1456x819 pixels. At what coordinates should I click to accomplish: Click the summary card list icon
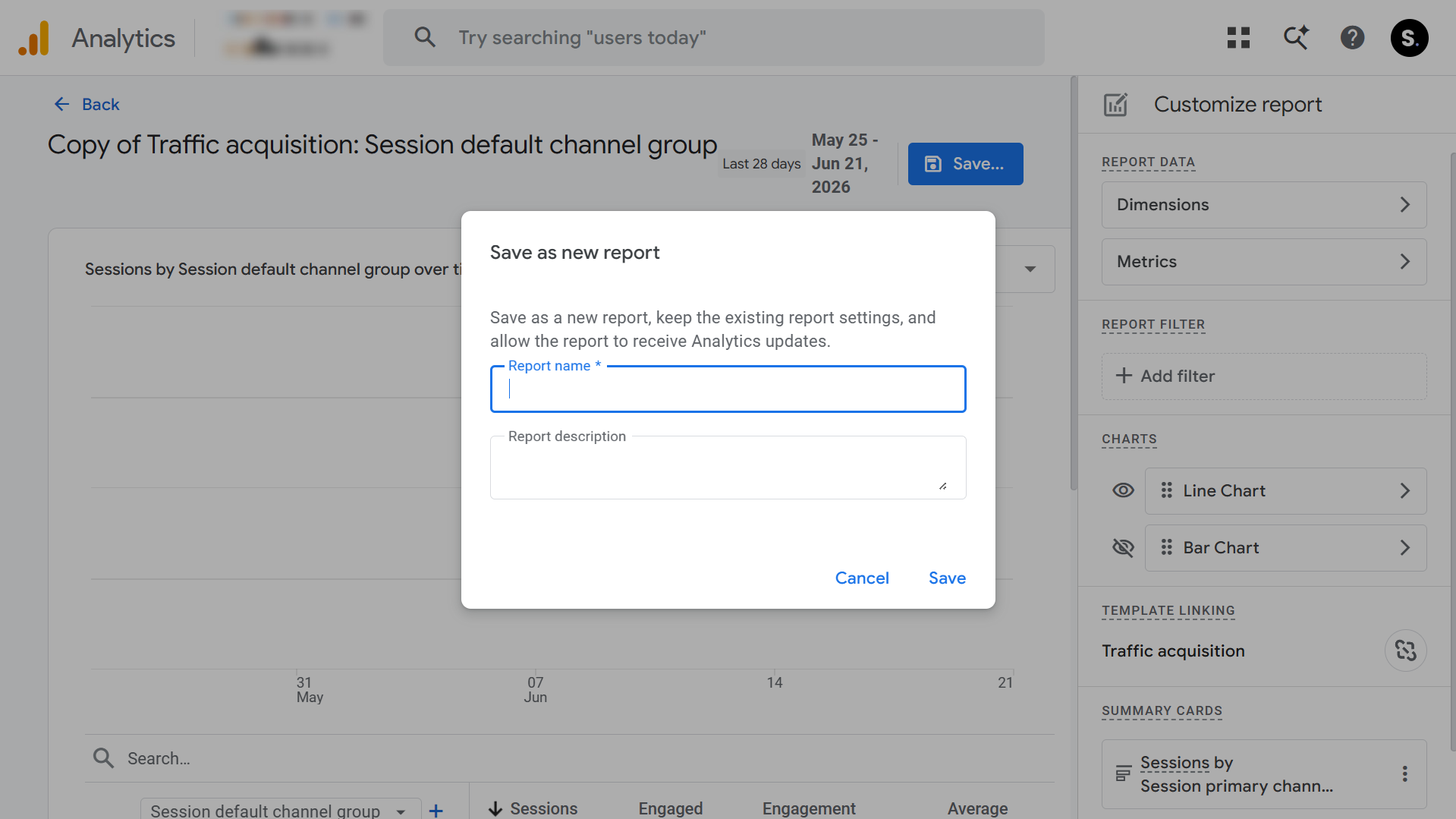tap(1123, 773)
